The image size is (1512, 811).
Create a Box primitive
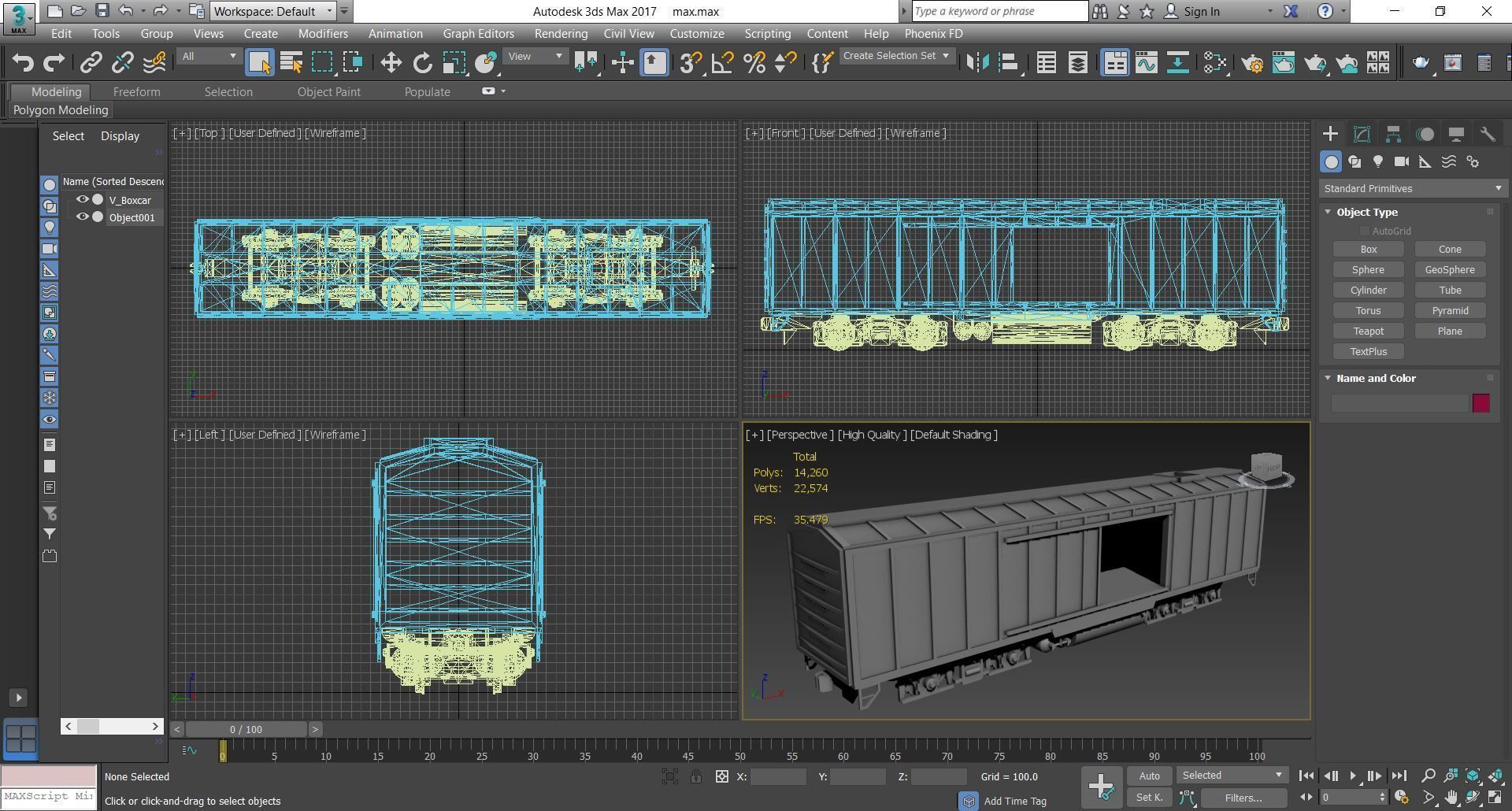tap(1369, 250)
